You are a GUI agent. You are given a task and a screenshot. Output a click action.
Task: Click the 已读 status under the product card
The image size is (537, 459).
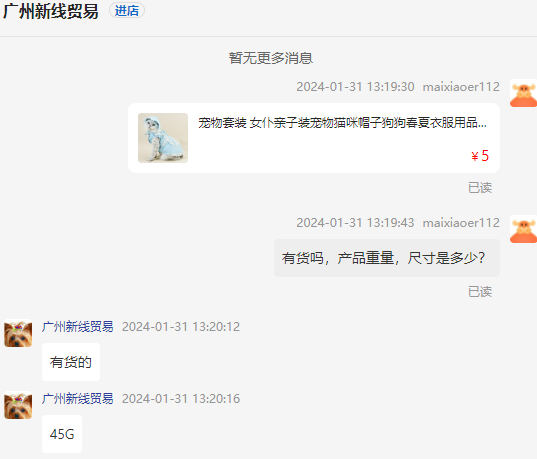[480, 188]
